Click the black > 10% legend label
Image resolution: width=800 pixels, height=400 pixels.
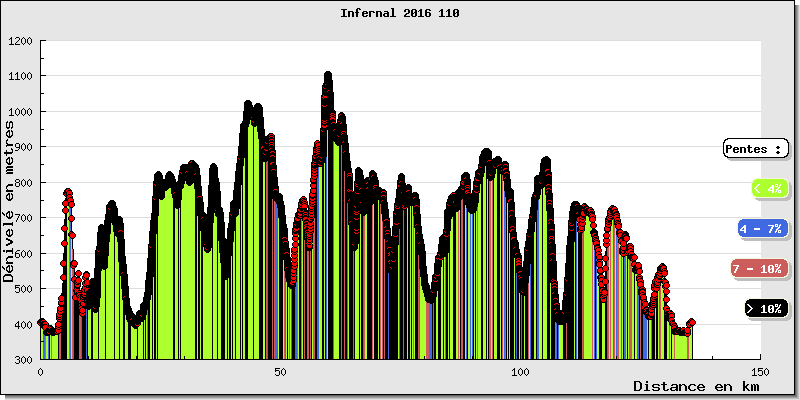765,309
